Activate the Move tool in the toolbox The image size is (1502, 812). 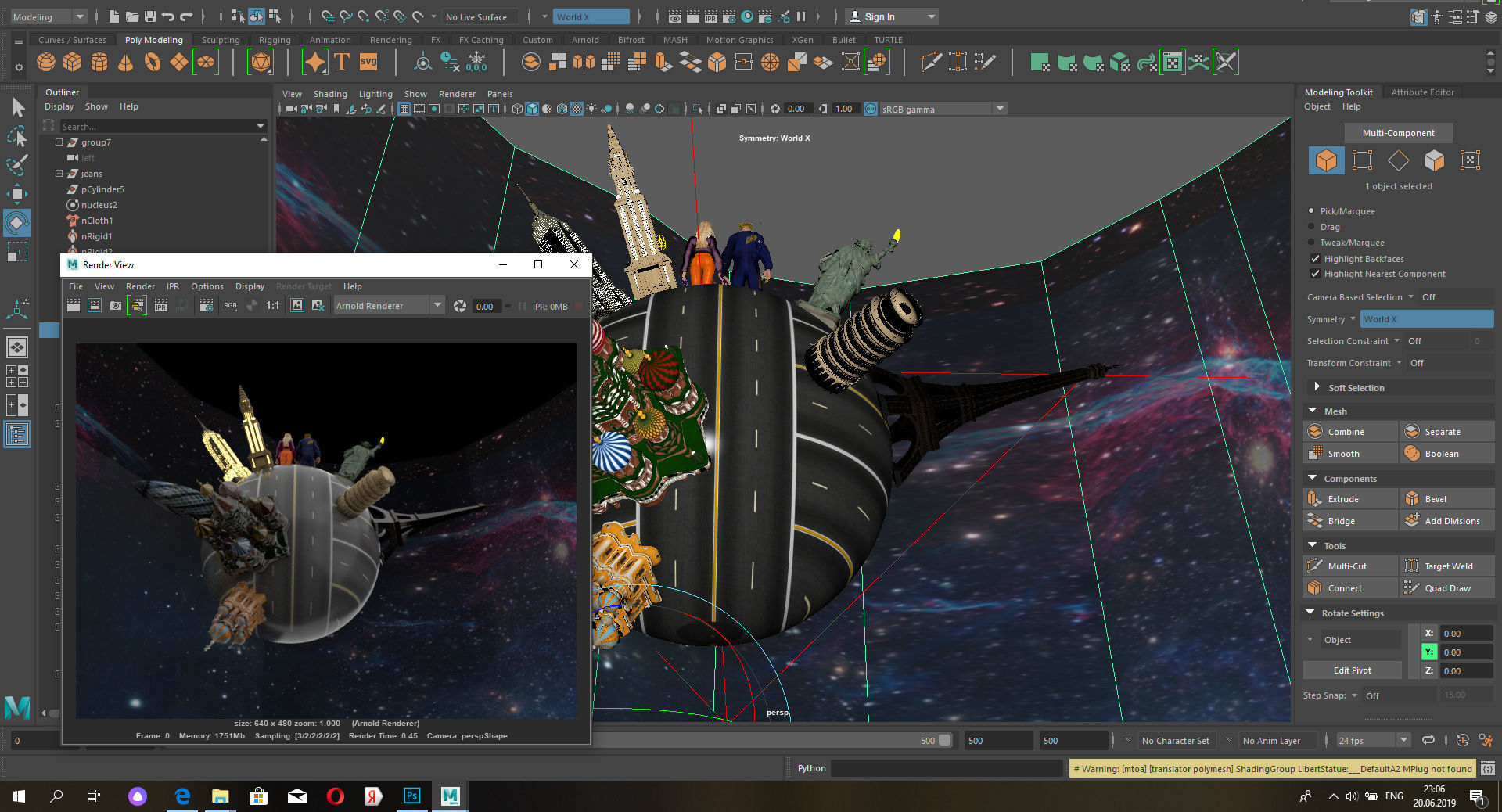click(17, 194)
